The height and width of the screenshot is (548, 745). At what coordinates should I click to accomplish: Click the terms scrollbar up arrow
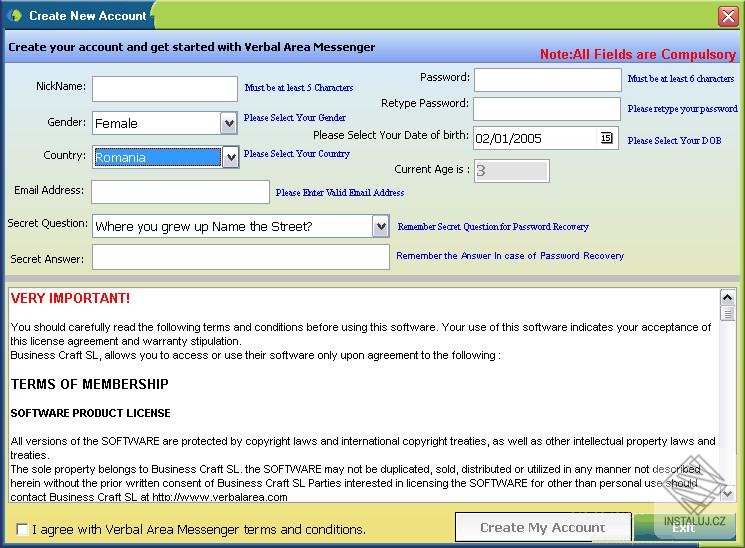727,298
